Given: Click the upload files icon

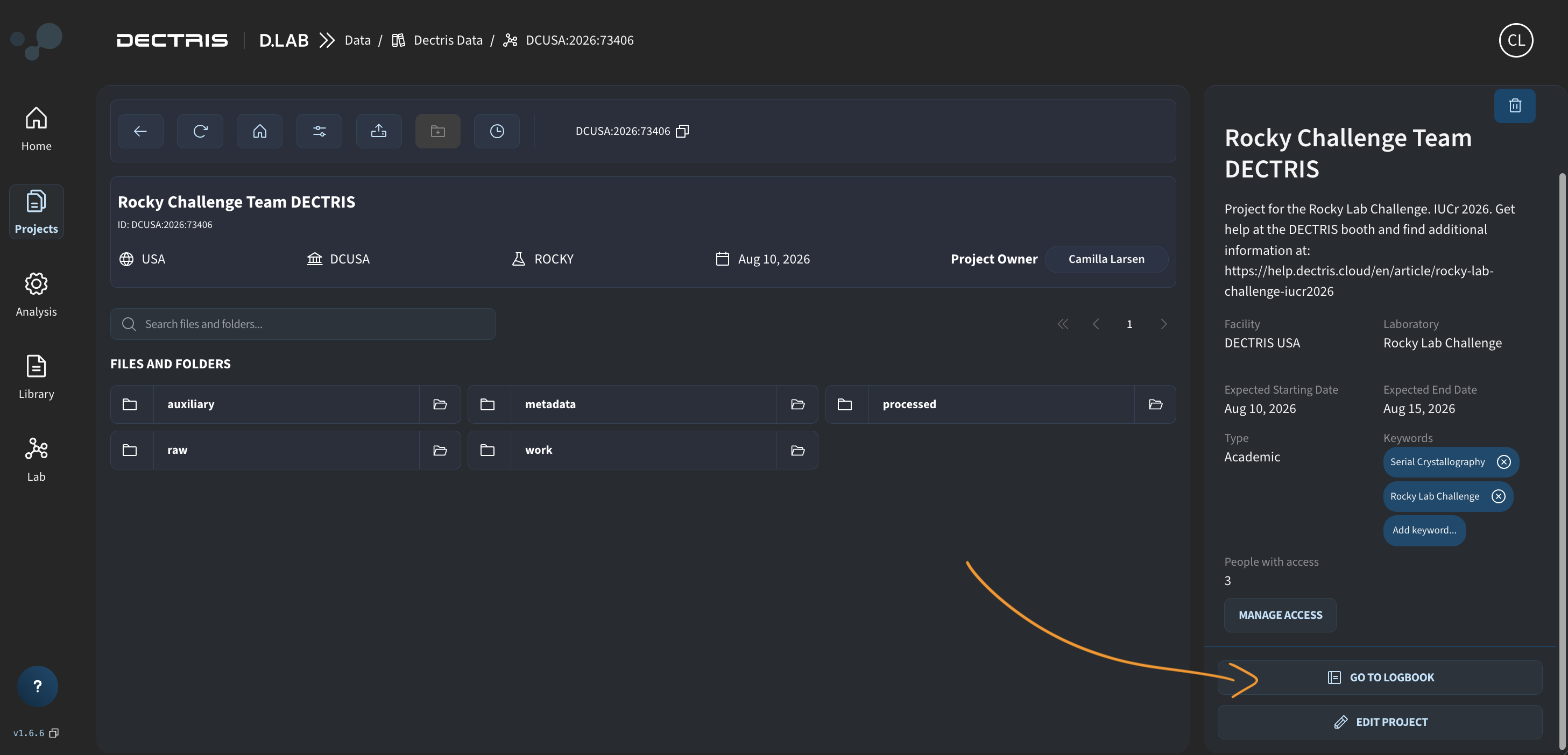Looking at the screenshot, I should tap(379, 131).
